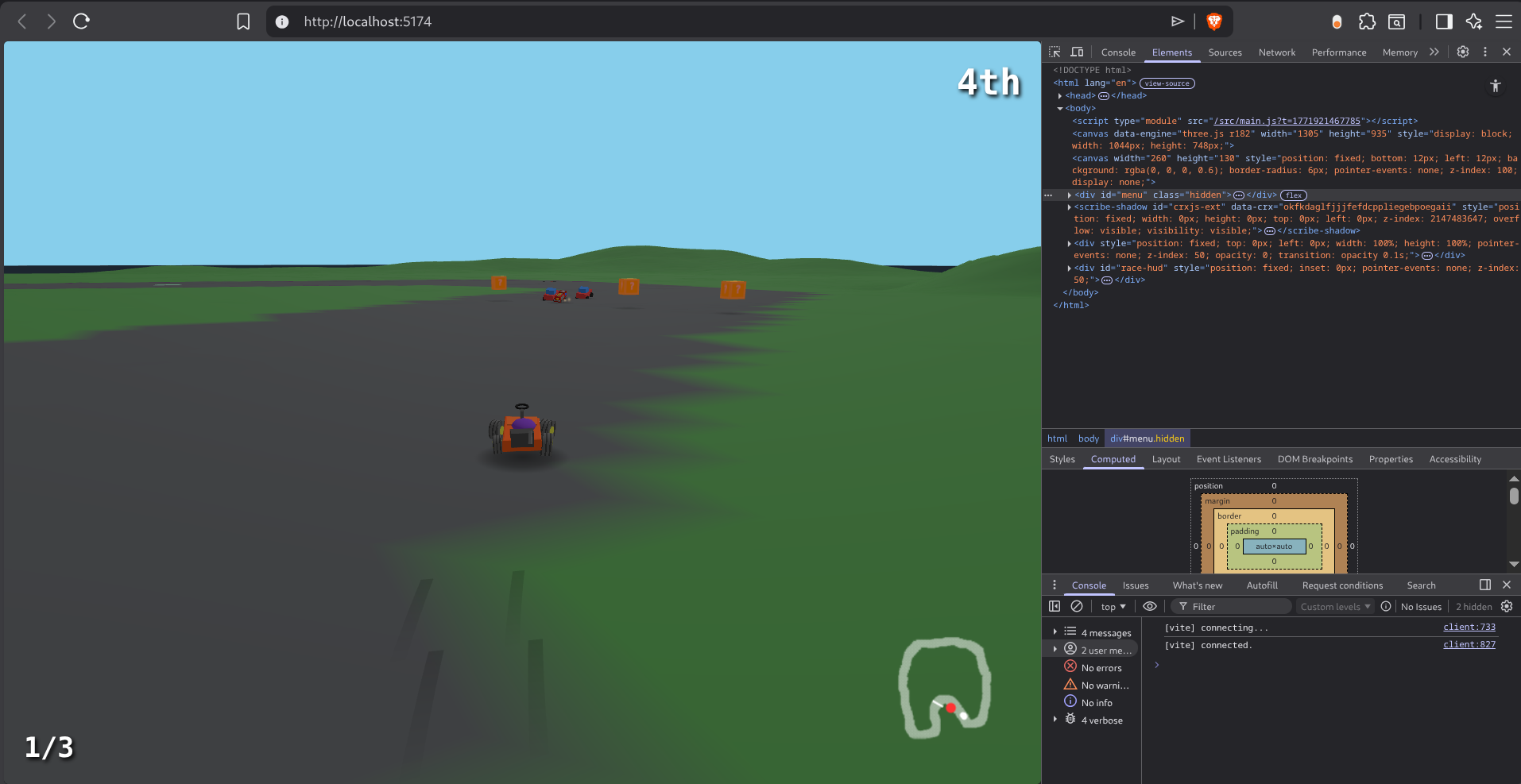Image resolution: width=1521 pixels, height=784 pixels.
Task: Click the view-source link next to html tag
Action: point(1167,83)
